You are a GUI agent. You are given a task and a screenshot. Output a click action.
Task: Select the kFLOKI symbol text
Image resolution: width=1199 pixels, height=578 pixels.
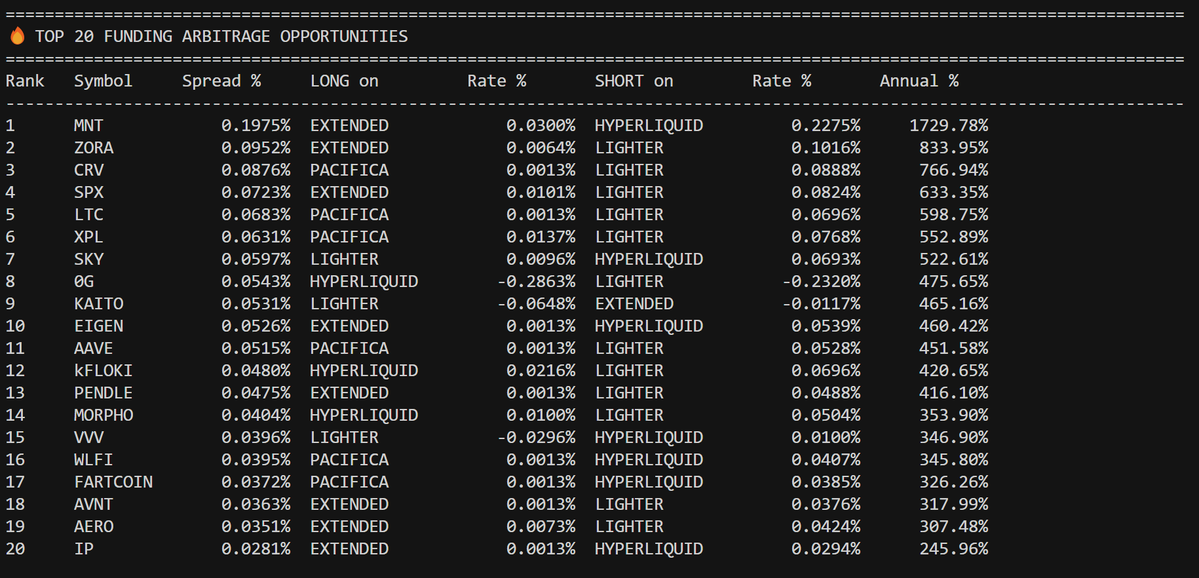(x=103, y=371)
